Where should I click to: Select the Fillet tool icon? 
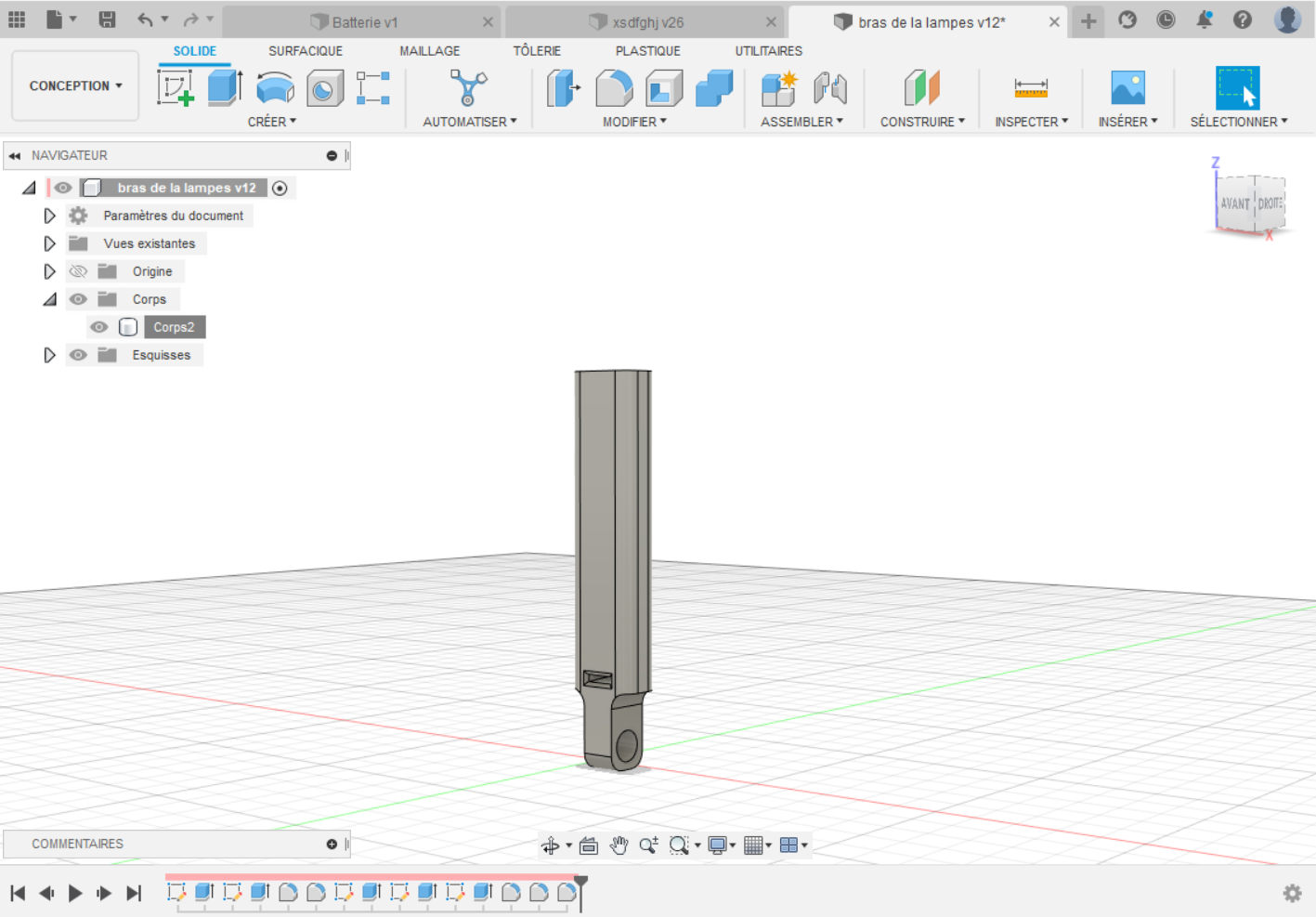pos(614,88)
